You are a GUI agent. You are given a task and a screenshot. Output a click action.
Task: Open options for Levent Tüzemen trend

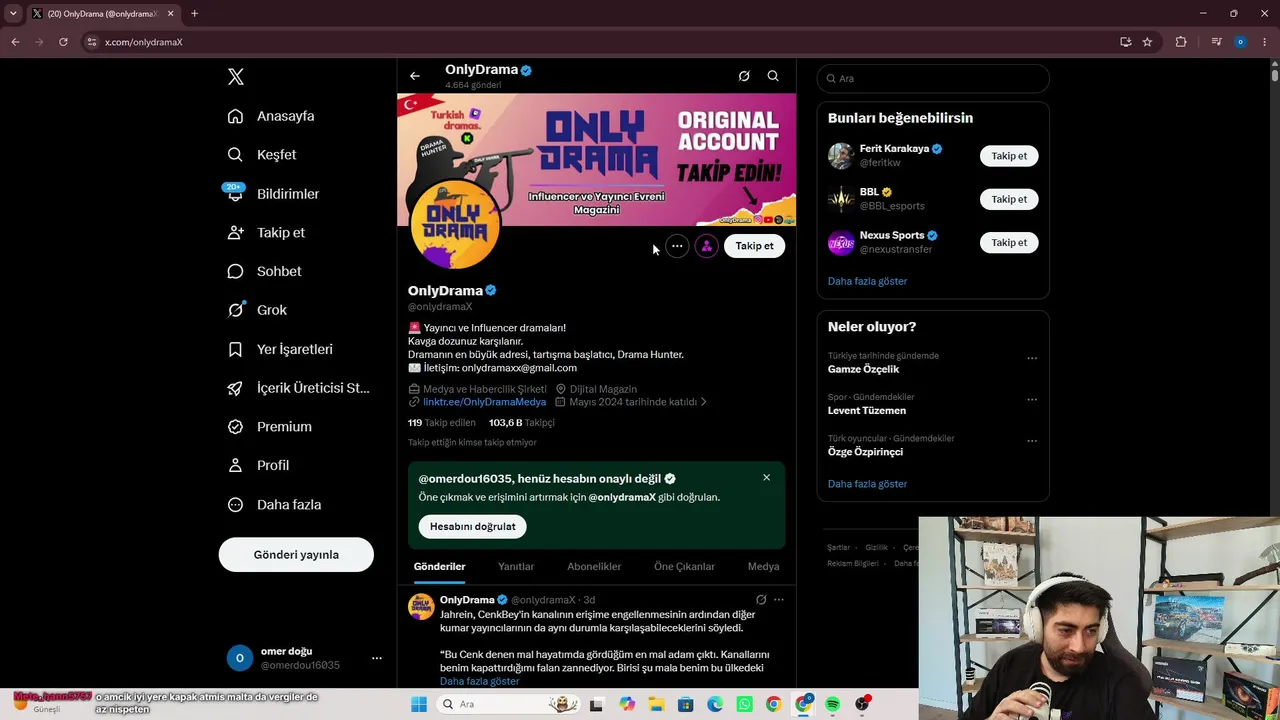click(1032, 400)
